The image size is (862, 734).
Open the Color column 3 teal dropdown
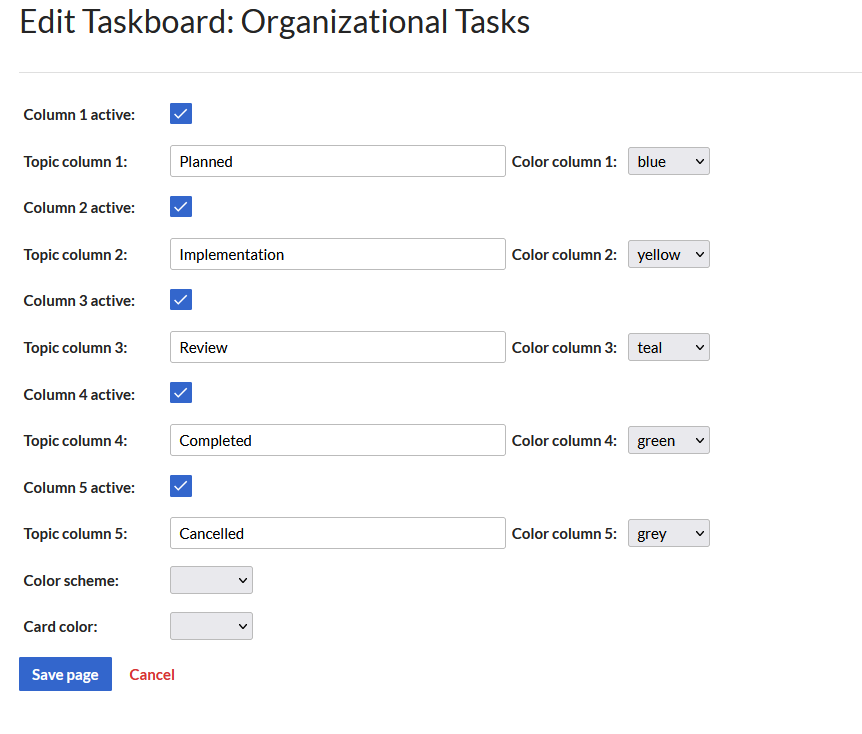click(x=668, y=347)
